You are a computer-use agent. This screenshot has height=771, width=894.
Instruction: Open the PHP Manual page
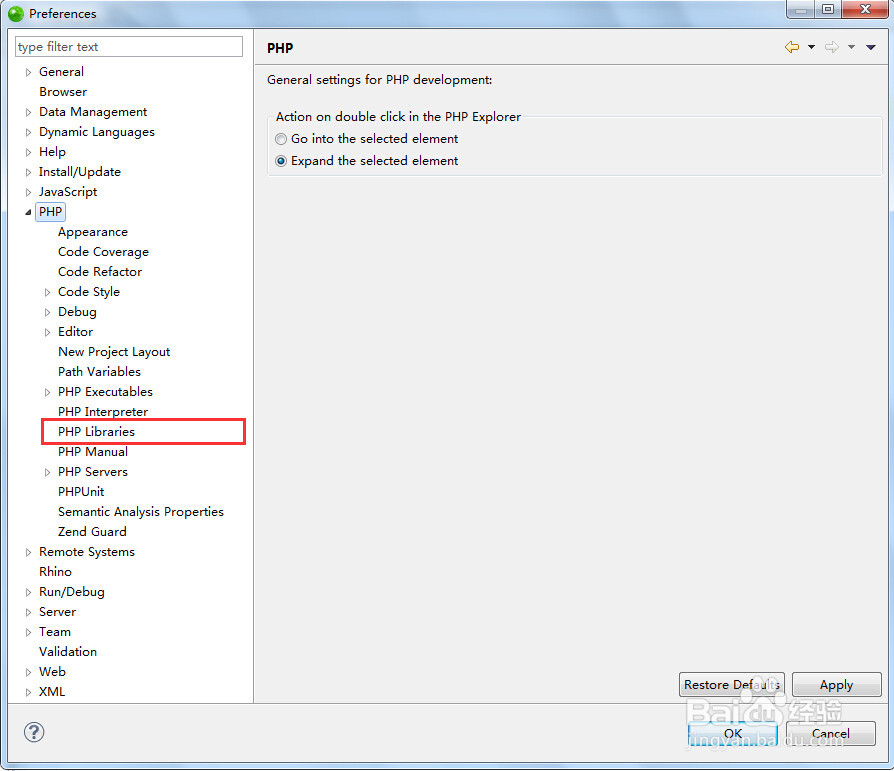coord(92,452)
